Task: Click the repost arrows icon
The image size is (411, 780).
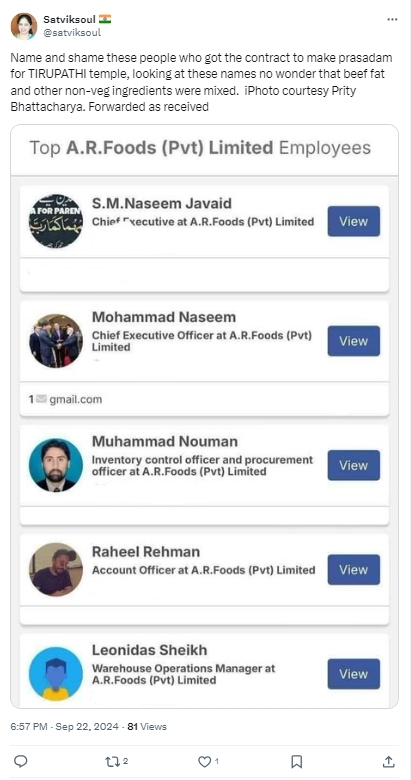Action: 112,761
